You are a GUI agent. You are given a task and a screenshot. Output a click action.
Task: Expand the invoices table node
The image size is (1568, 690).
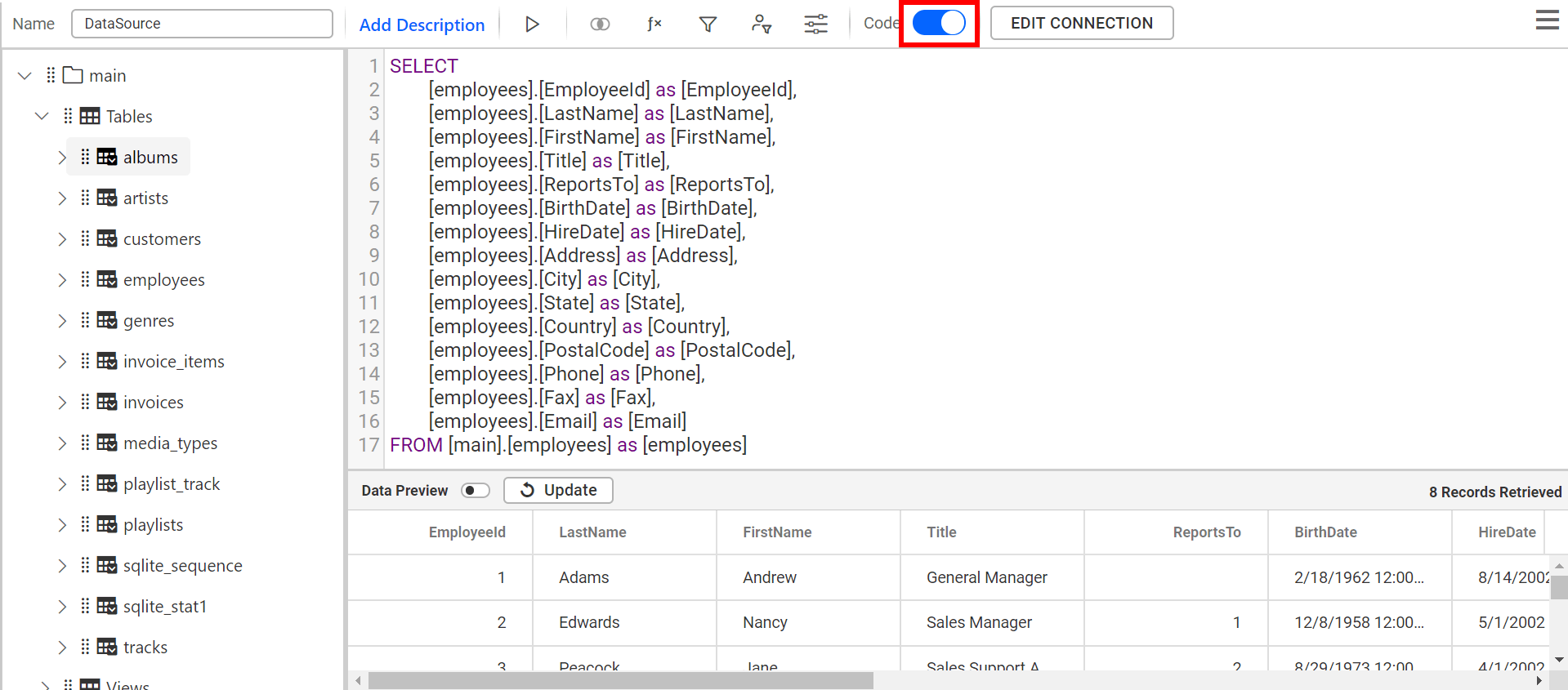tap(62, 402)
